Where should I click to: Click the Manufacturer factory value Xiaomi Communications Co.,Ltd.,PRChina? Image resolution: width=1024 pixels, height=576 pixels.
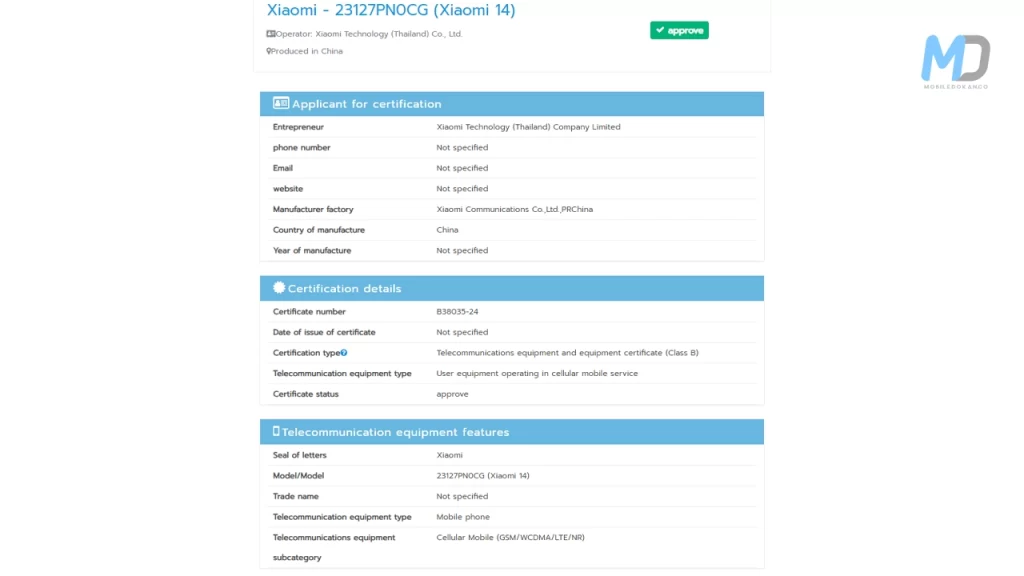tap(515, 209)
